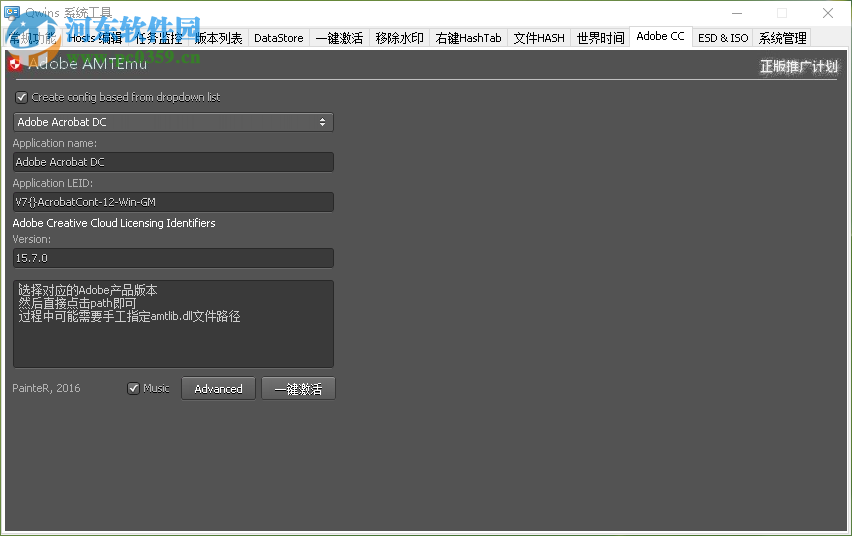Expand the Adobe Acrobat DC product dropdown
The image size is (852, 536).
(x=173, y=122)
